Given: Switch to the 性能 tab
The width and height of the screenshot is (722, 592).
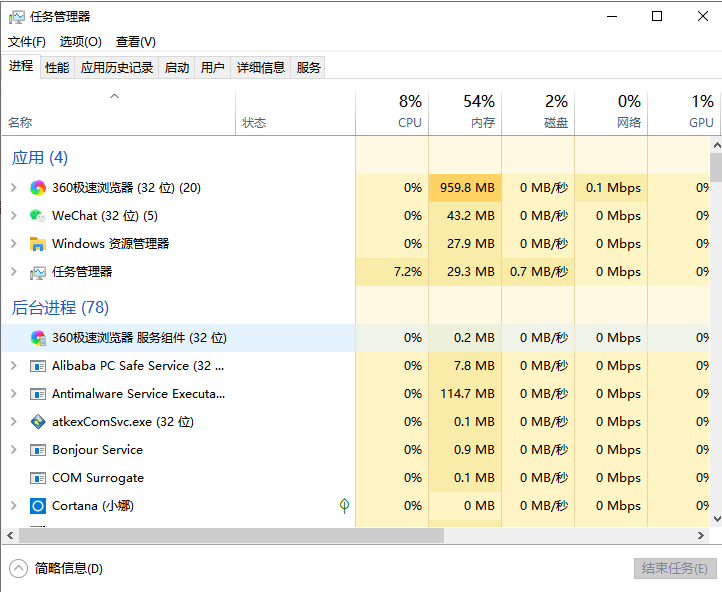Looking at the screenshot, I should 57,67.
